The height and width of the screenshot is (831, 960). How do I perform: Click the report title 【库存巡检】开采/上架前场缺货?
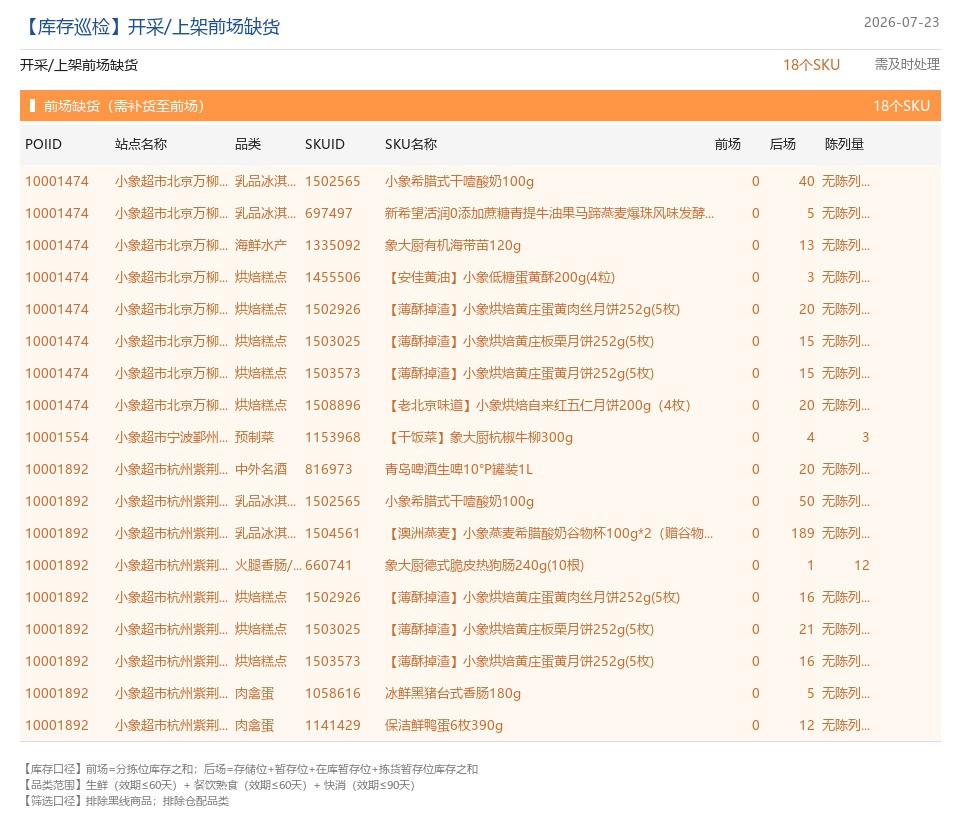[151, 27]
